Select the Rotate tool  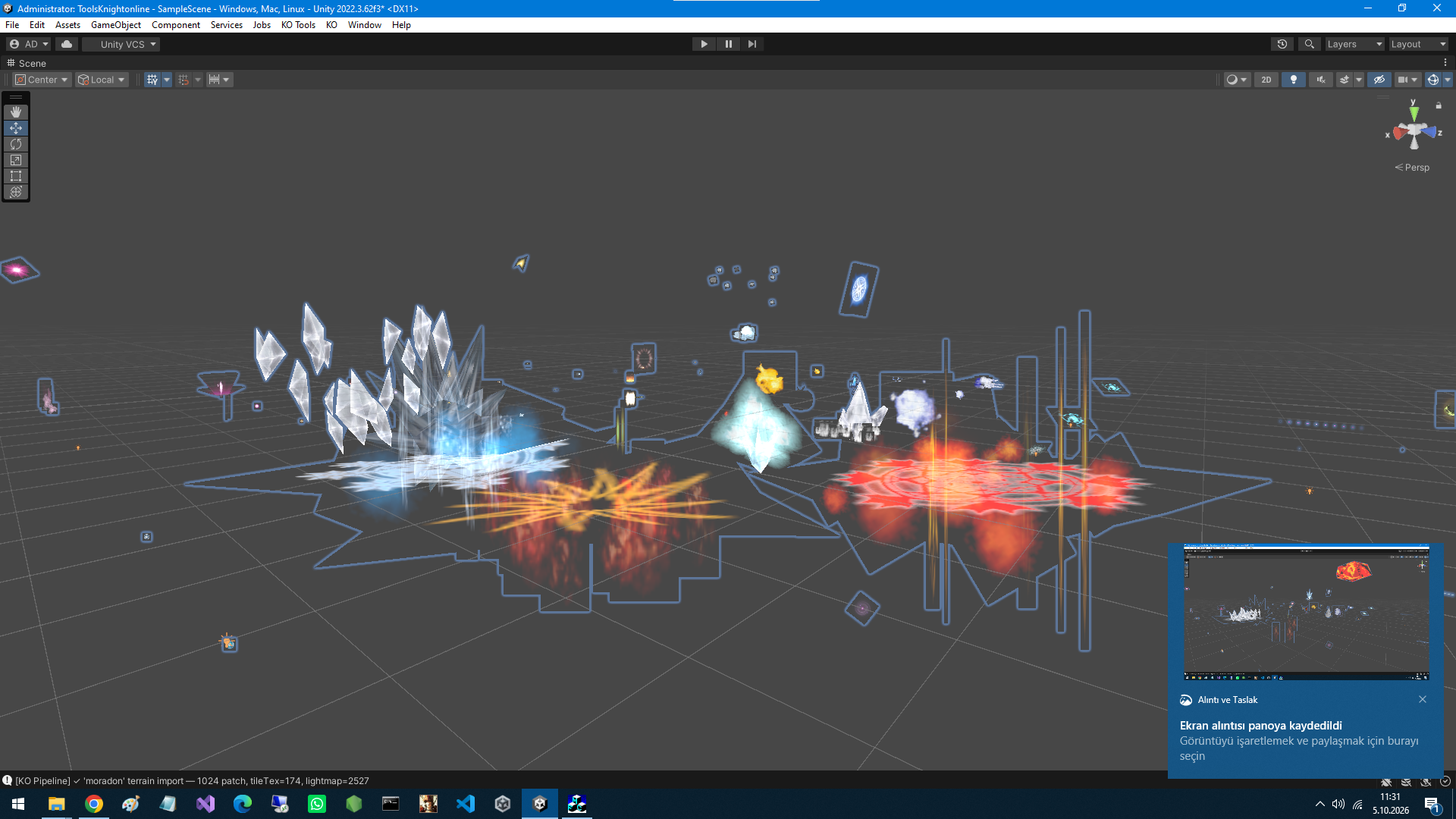click(16, 144)
